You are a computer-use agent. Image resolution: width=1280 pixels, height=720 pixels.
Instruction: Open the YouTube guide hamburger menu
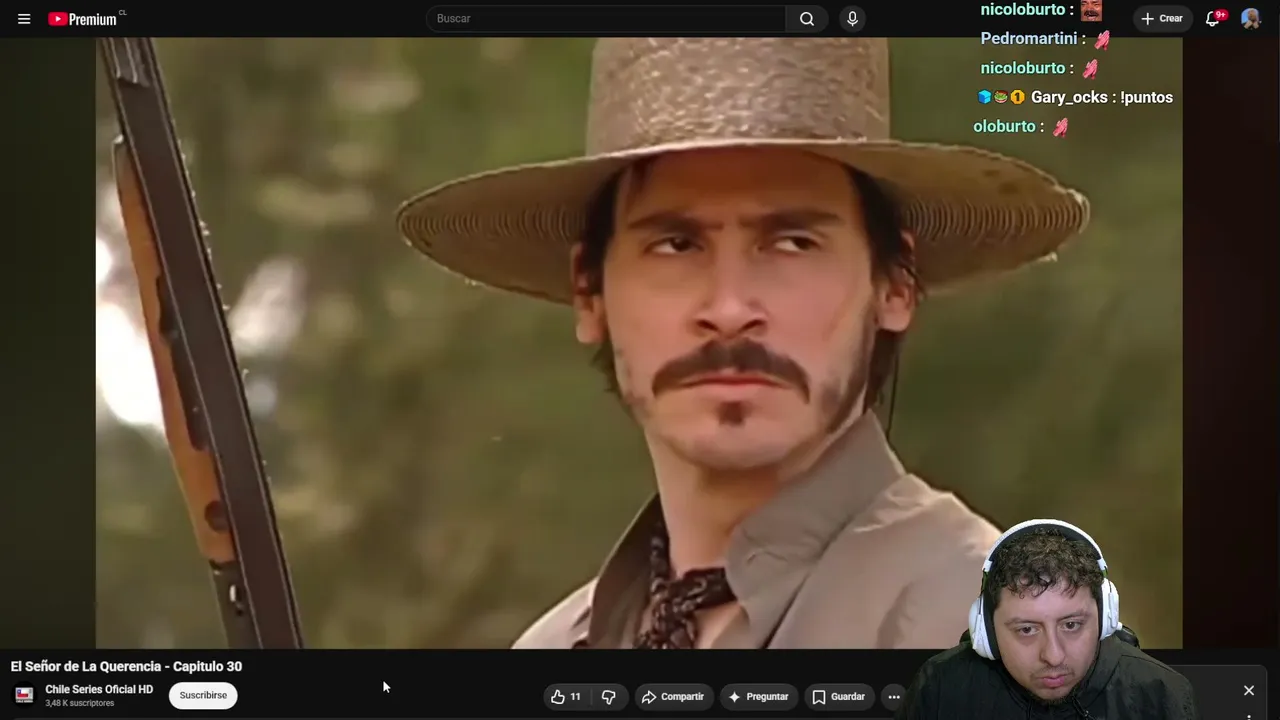[24, 19]
